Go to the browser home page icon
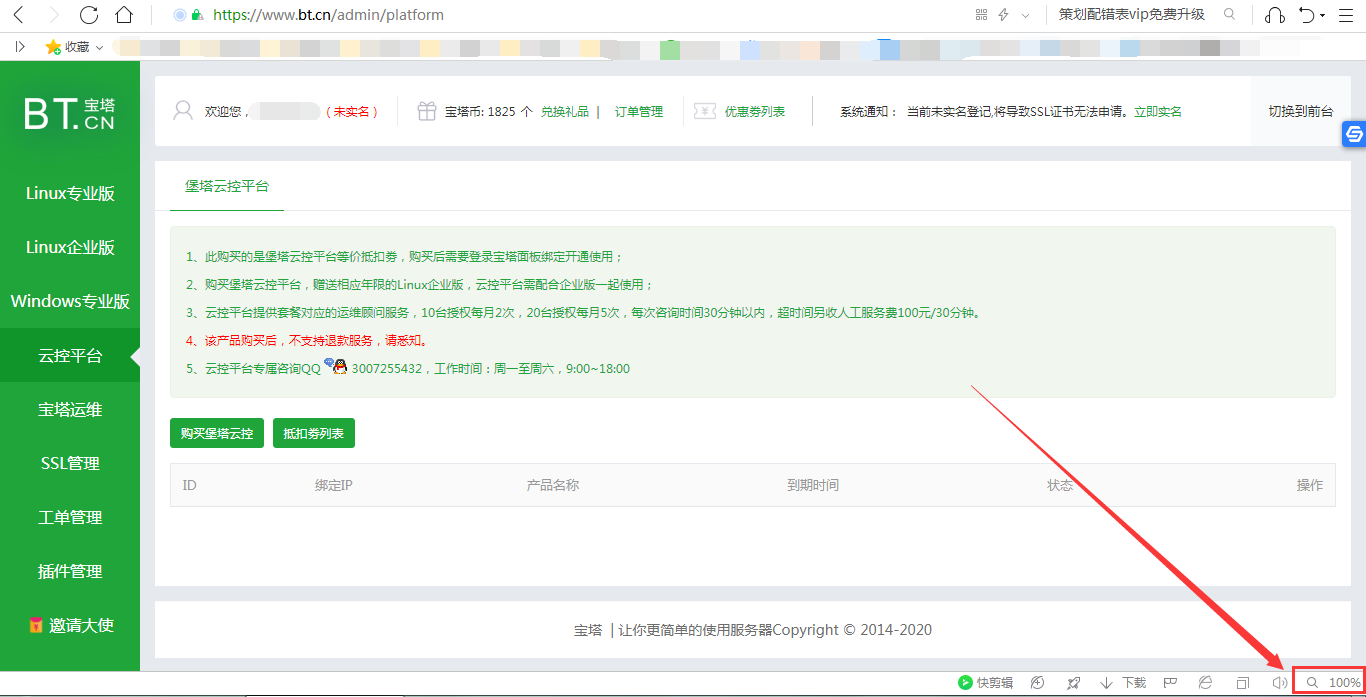The height and width of the screenshot is (697, 1366). pyautogui.click(x=124, y=15)
